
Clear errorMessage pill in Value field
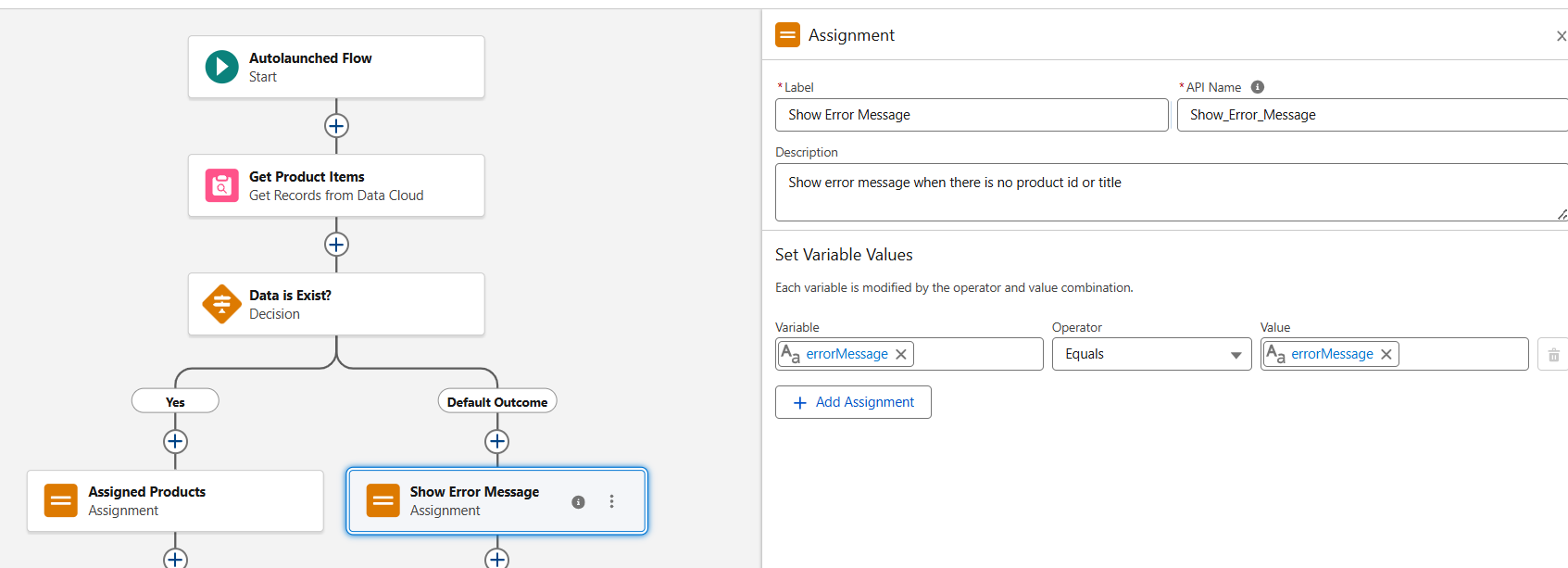click(1386, 354)
